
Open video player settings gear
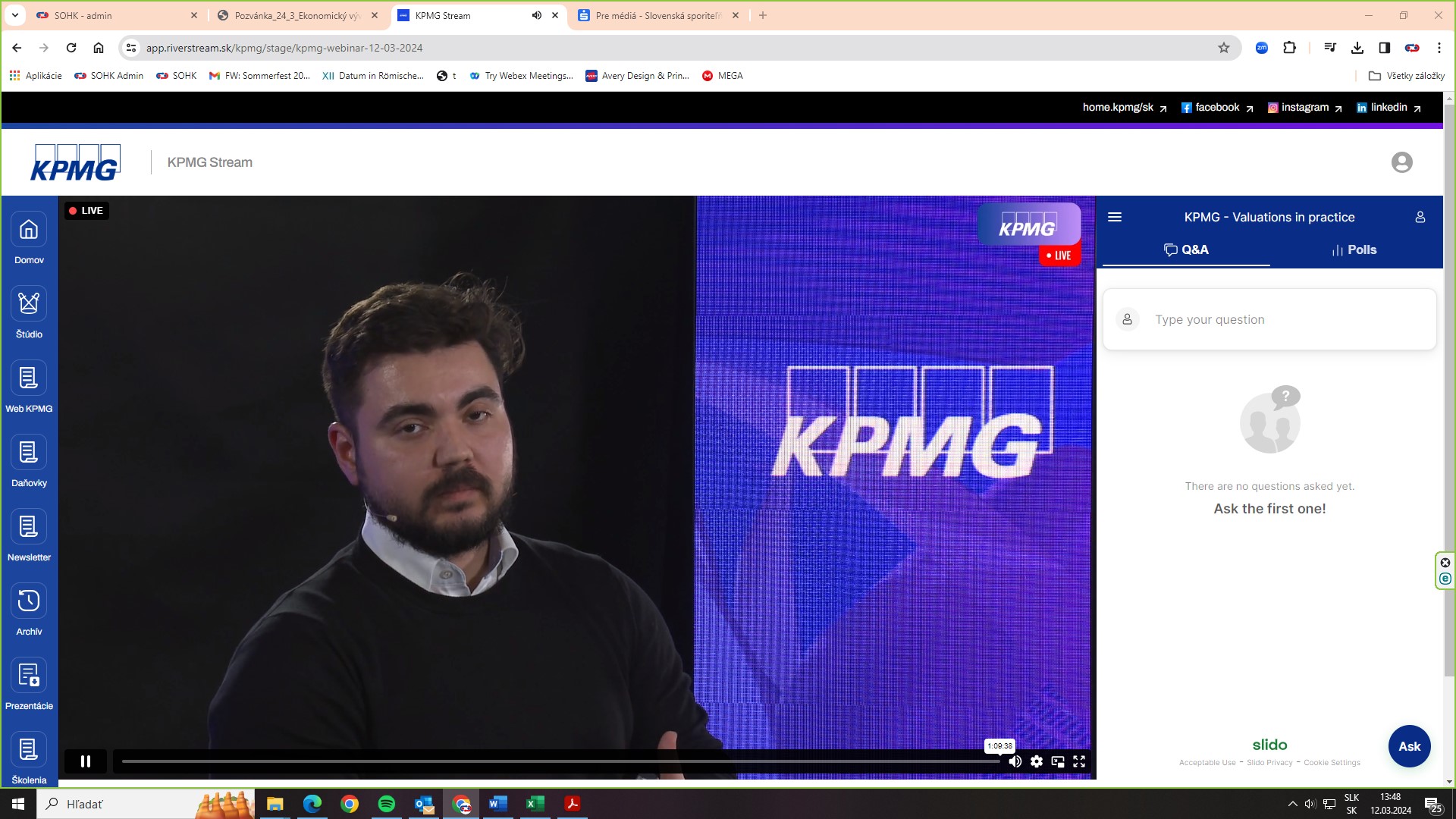click(1037, 761)
